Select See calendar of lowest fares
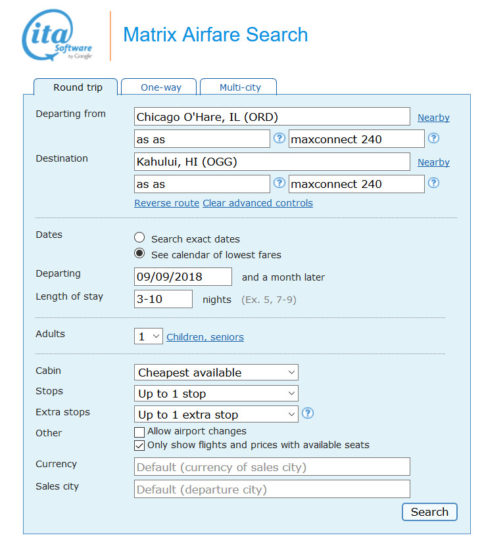 pos(139,253)
